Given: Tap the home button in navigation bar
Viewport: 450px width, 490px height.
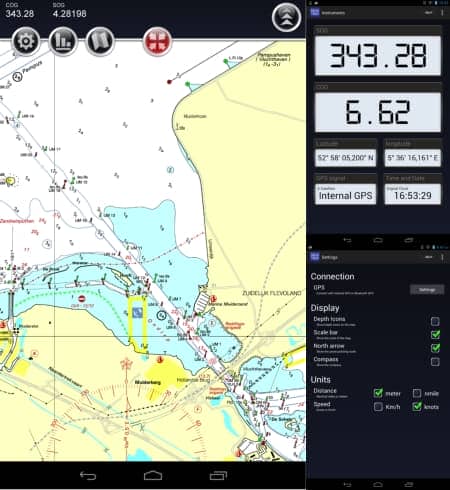Looking at the screenshot, I should (x=153, y=476).
